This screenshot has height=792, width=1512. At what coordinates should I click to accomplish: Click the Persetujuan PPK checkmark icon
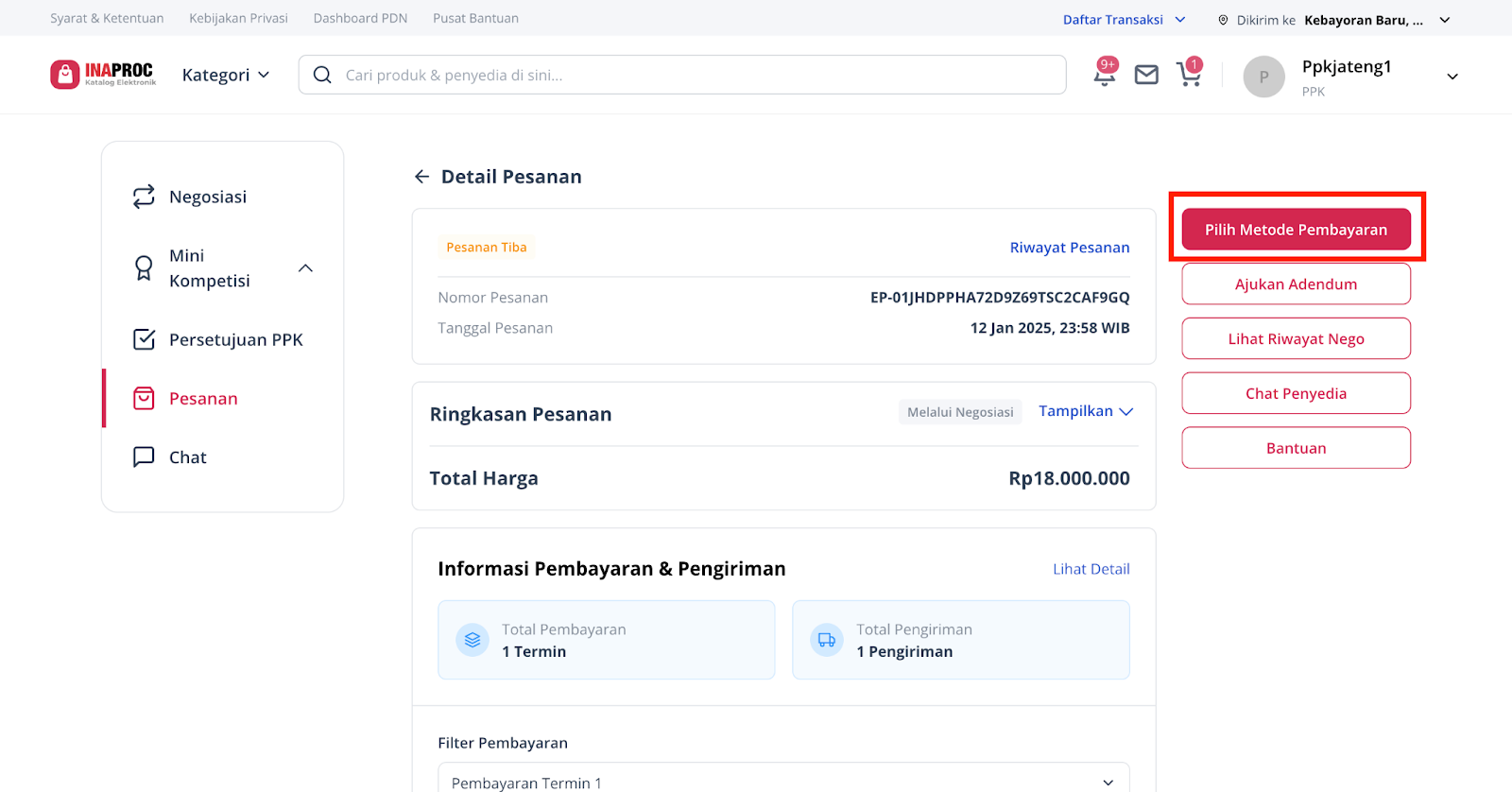[144, 339]
